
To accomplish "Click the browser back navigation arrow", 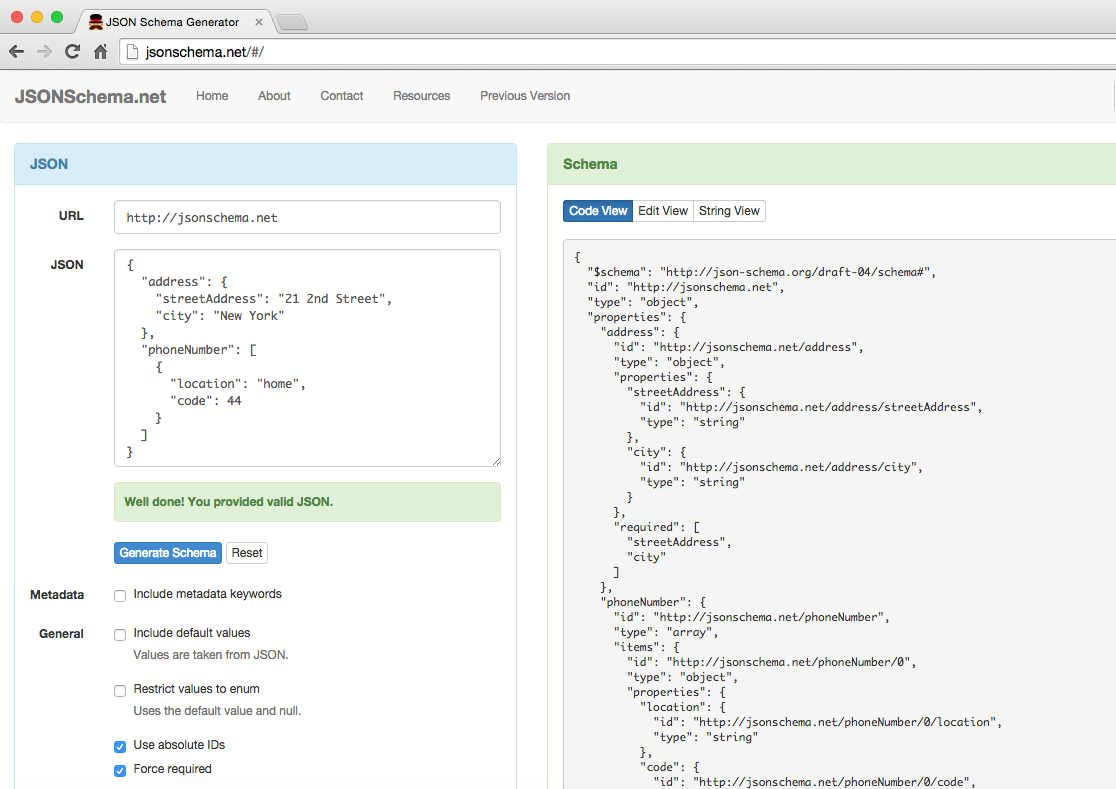I will pos(16,51).
